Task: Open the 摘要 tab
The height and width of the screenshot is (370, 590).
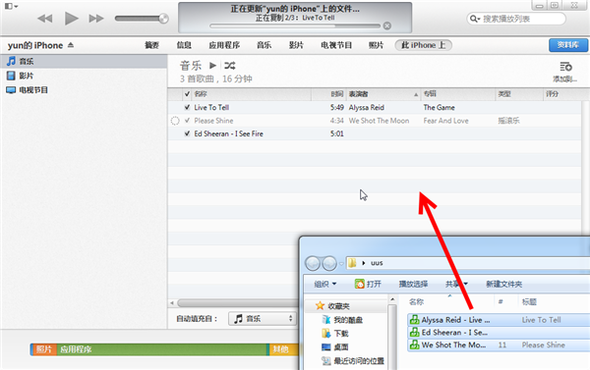Action: 152,45
